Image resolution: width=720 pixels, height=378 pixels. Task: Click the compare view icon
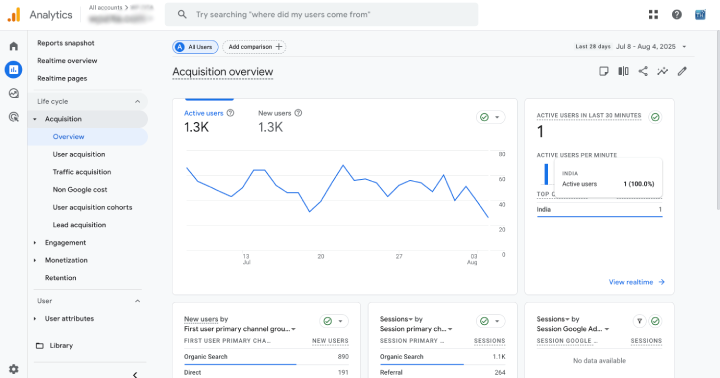(x=623, y=71)
